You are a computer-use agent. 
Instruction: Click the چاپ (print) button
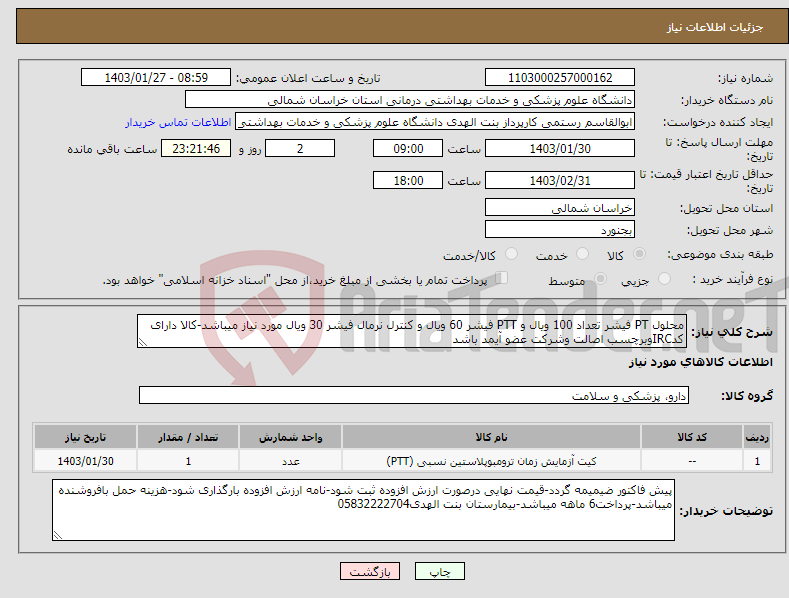439,571
